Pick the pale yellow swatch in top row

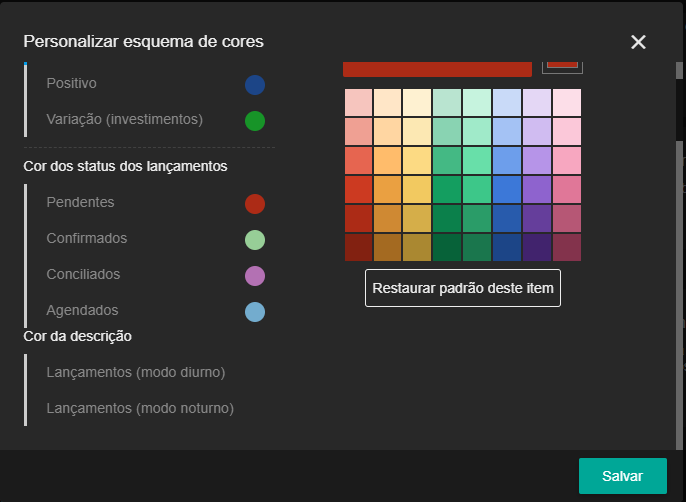pyautogui.click(x=418, y=103)
